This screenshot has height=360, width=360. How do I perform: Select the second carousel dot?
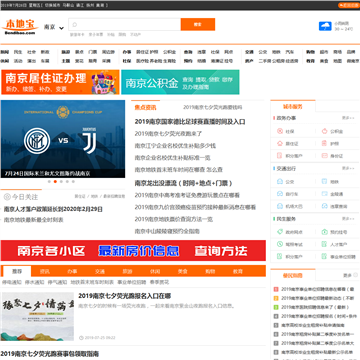tap(55, 182)
